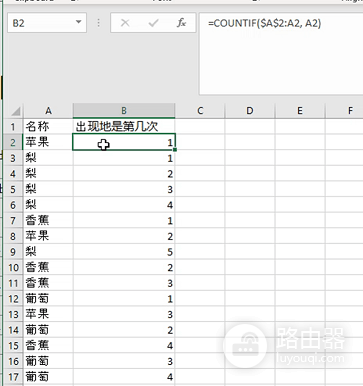
Task: Click cell A13 containing 苹果
Action: (x=48, y=314)
